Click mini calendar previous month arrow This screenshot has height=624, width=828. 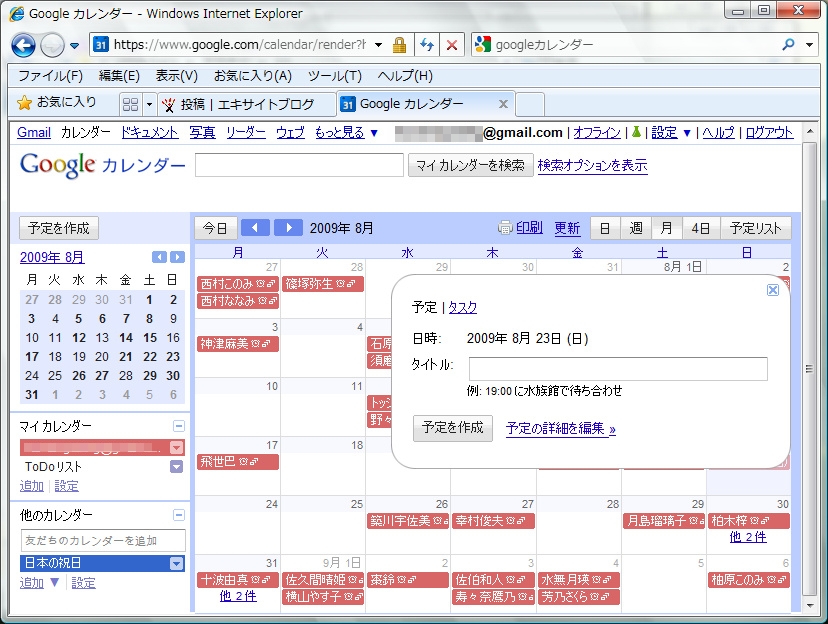coord(159,257)
